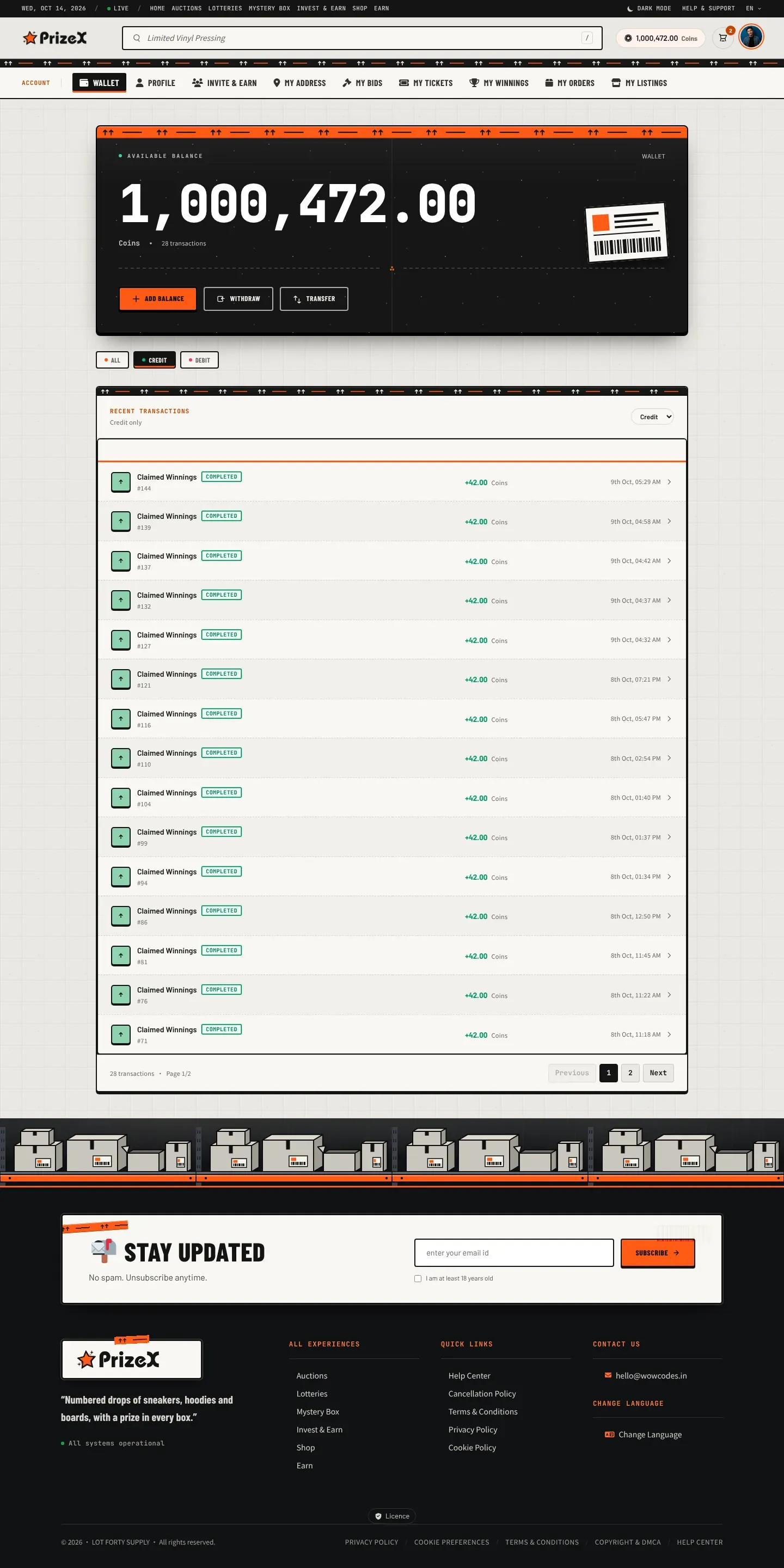The image size is (784, 1568).
Task: View the My Winnings tab
Action: pos(499,83)
